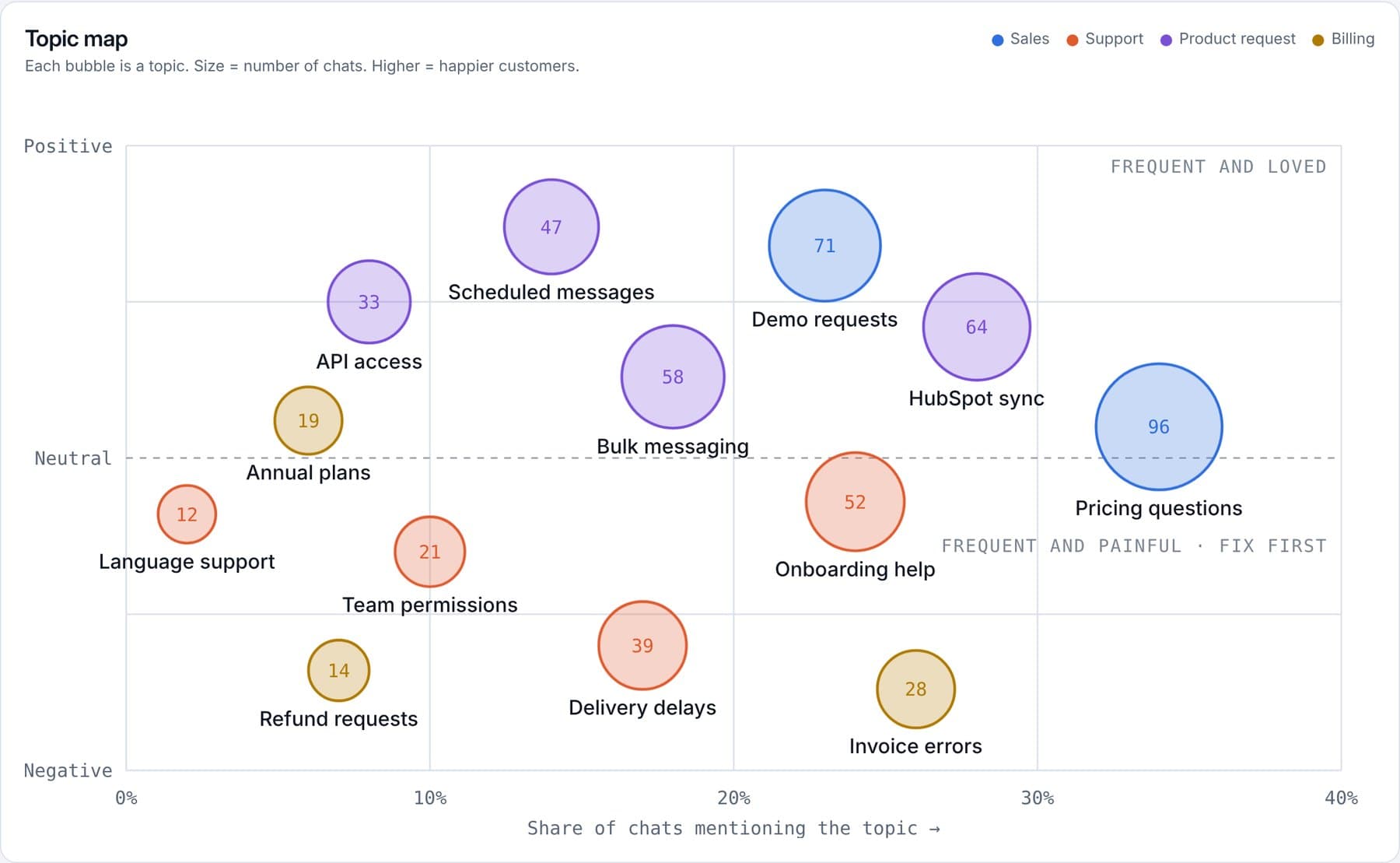The width and height of the screenshot is (1400, 863).
Task: Click the Language support bubble labeled 12
Action: click(187, 514)
